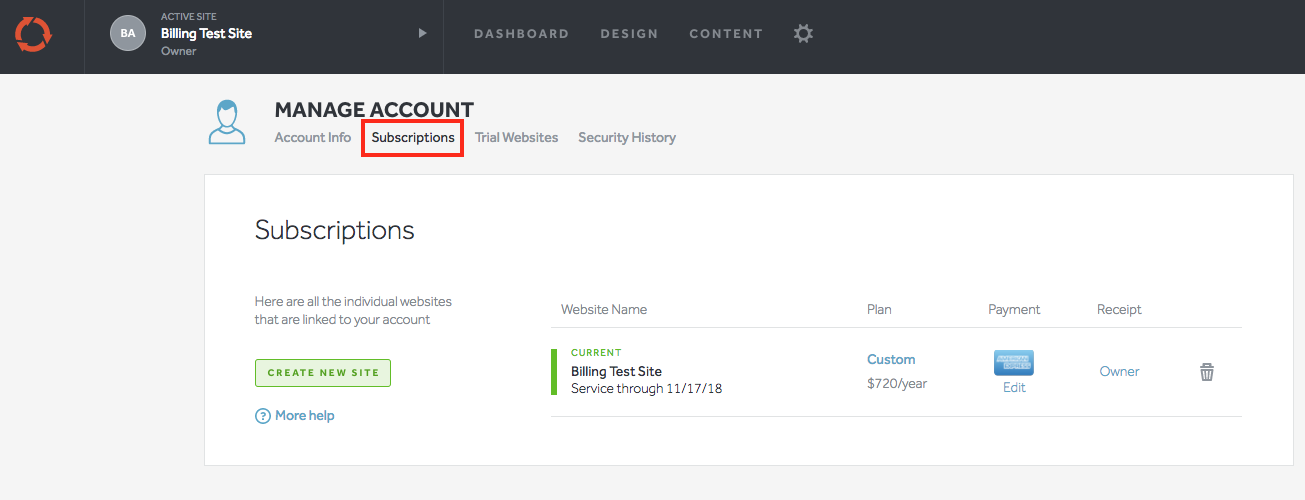
Task: Open the Design menu
Action: click(629, 34)
